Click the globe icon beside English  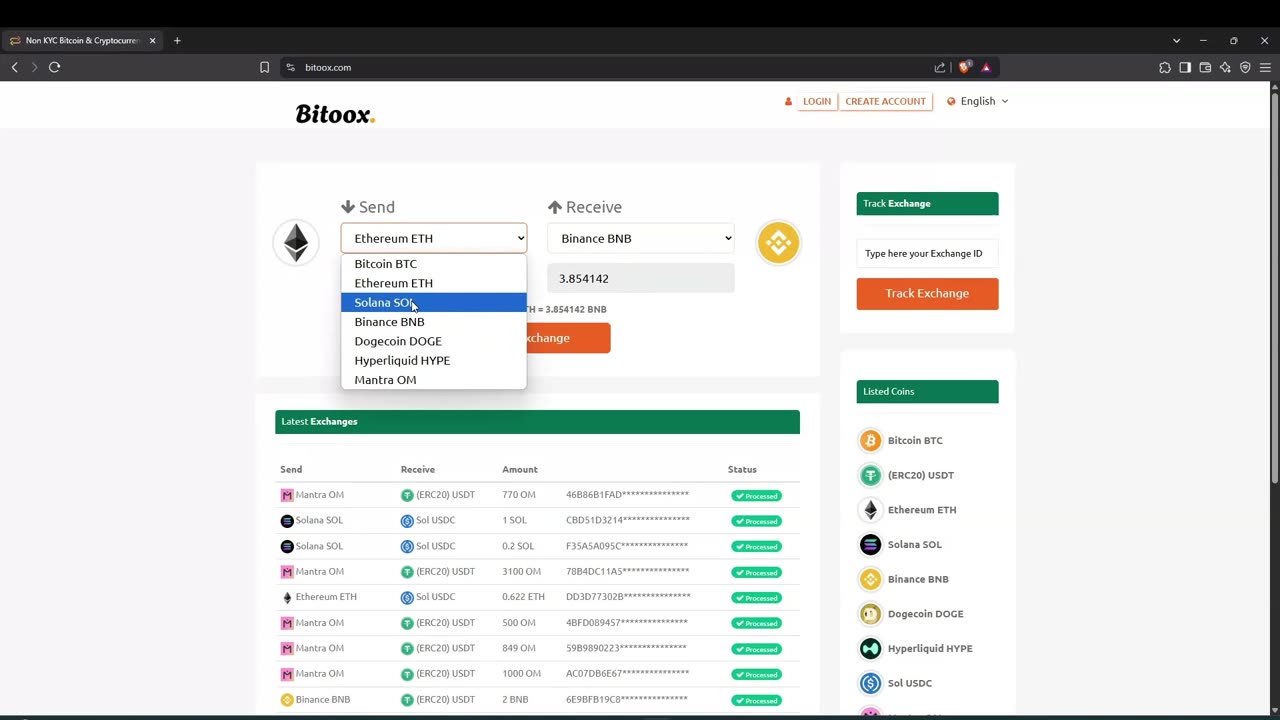pyautogui.click(x=951, y=101)
